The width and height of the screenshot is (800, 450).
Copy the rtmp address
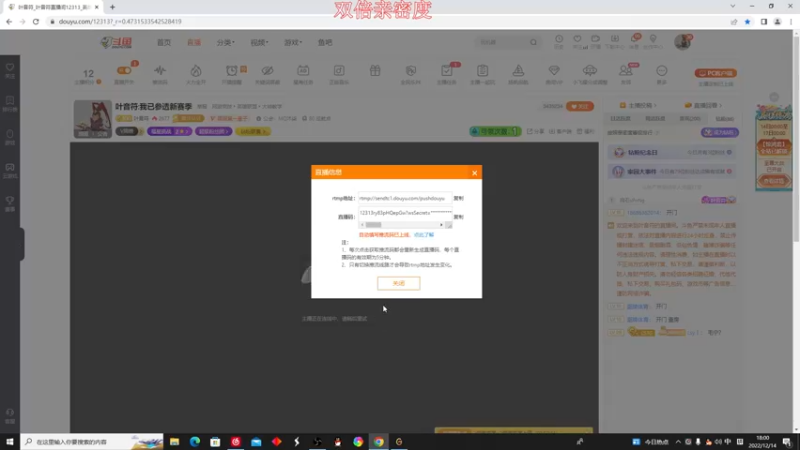(459, 198)
